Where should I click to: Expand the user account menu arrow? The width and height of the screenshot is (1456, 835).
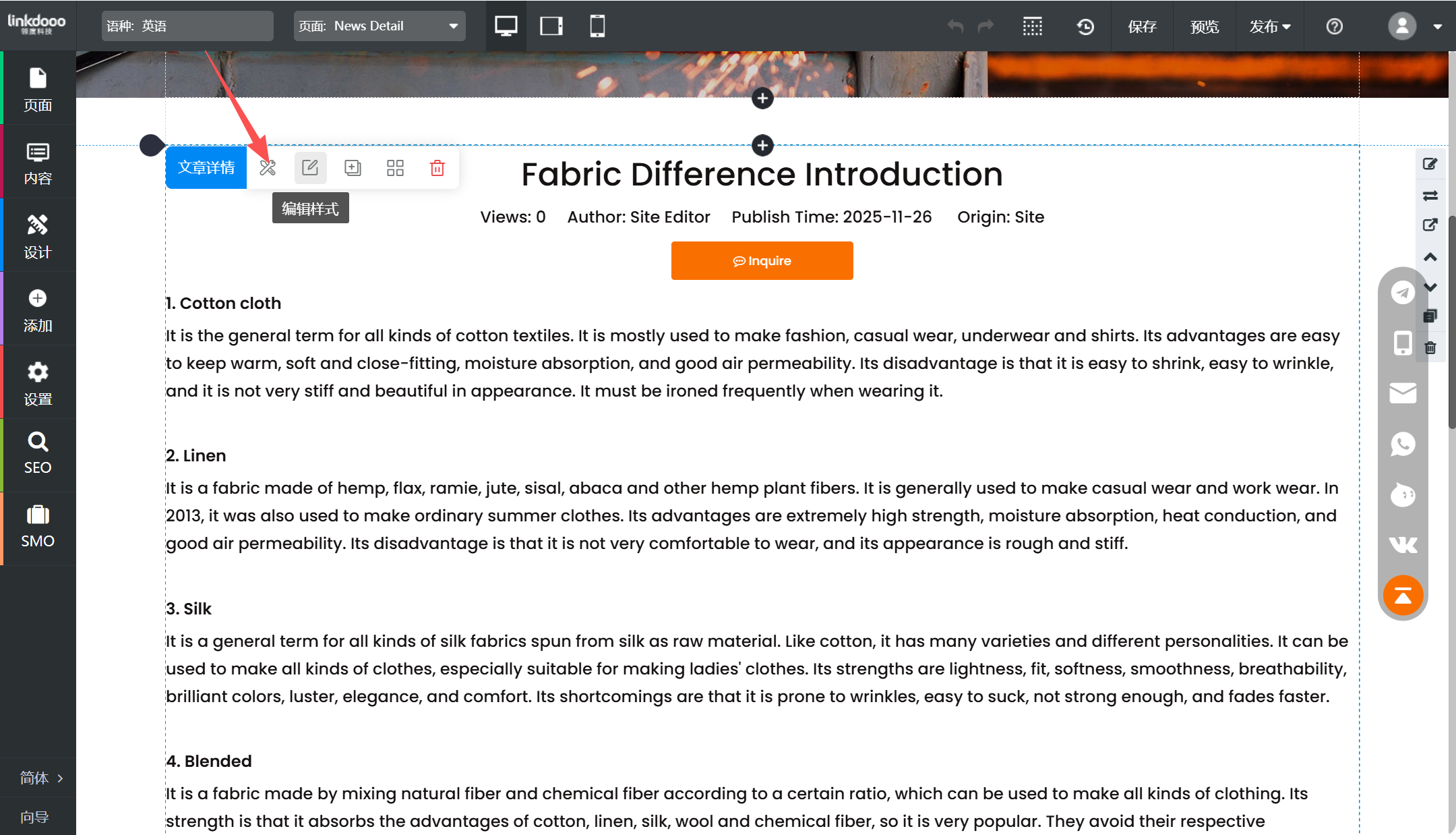coord(1437,27)
